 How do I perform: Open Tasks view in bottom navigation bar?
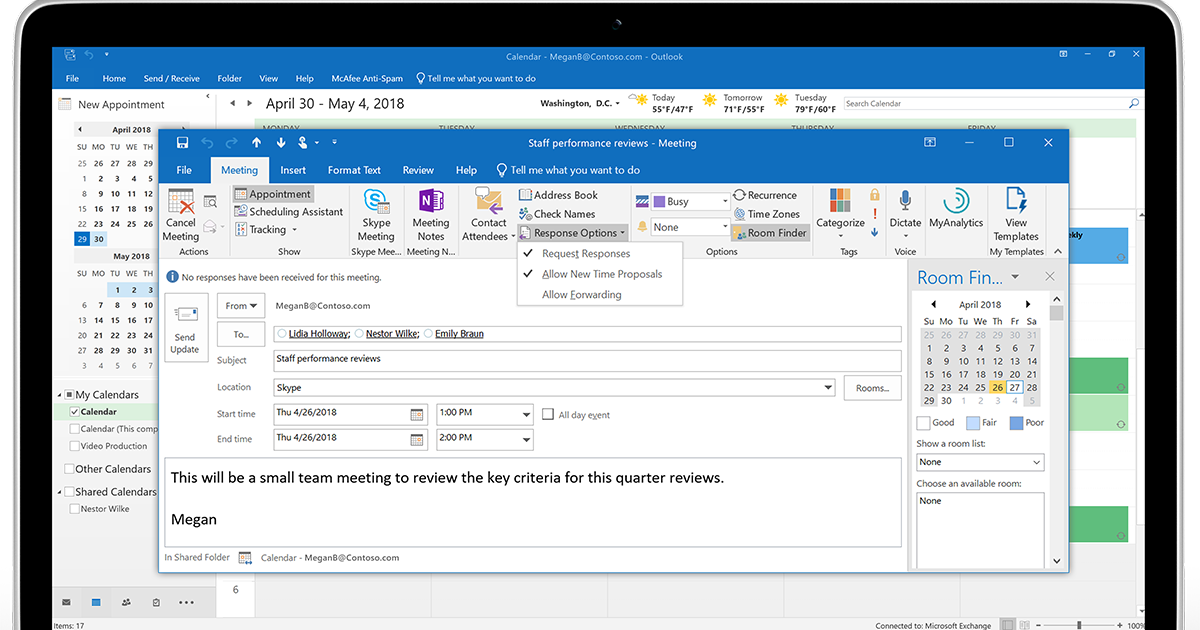[156, 603]
